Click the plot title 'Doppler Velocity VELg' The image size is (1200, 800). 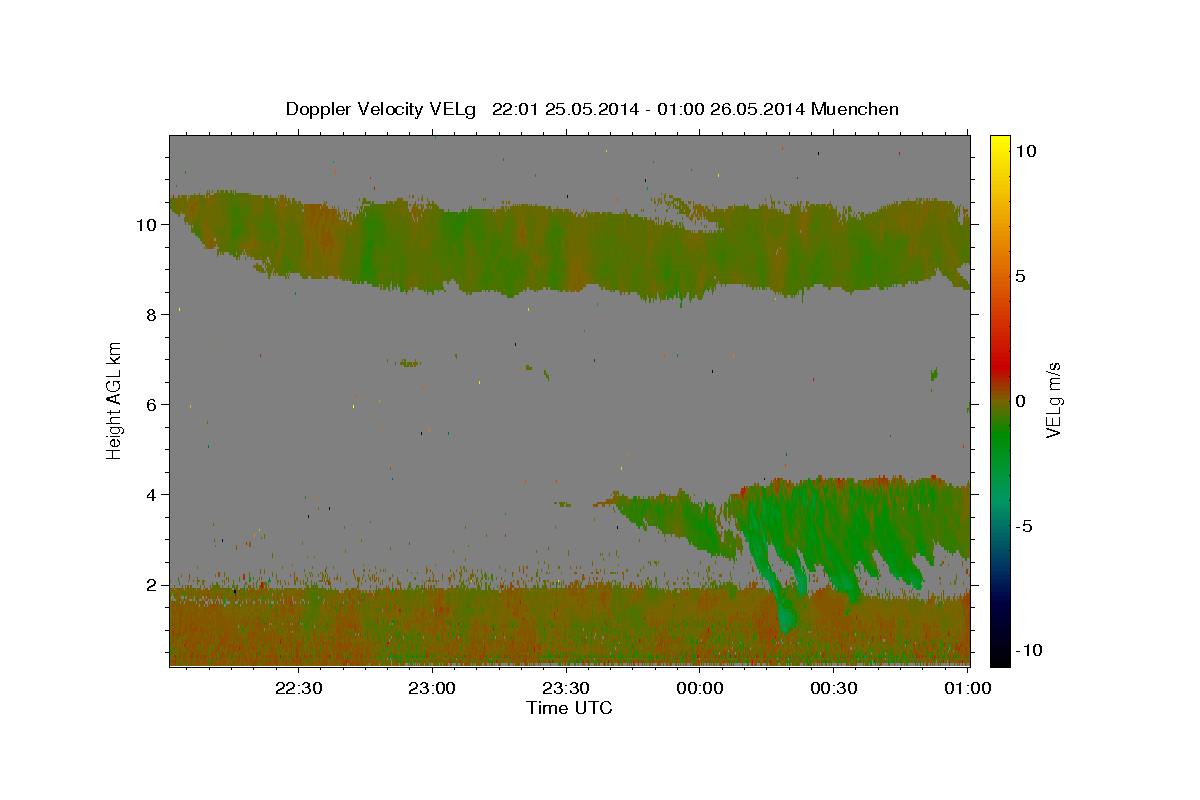click(382, 109)
